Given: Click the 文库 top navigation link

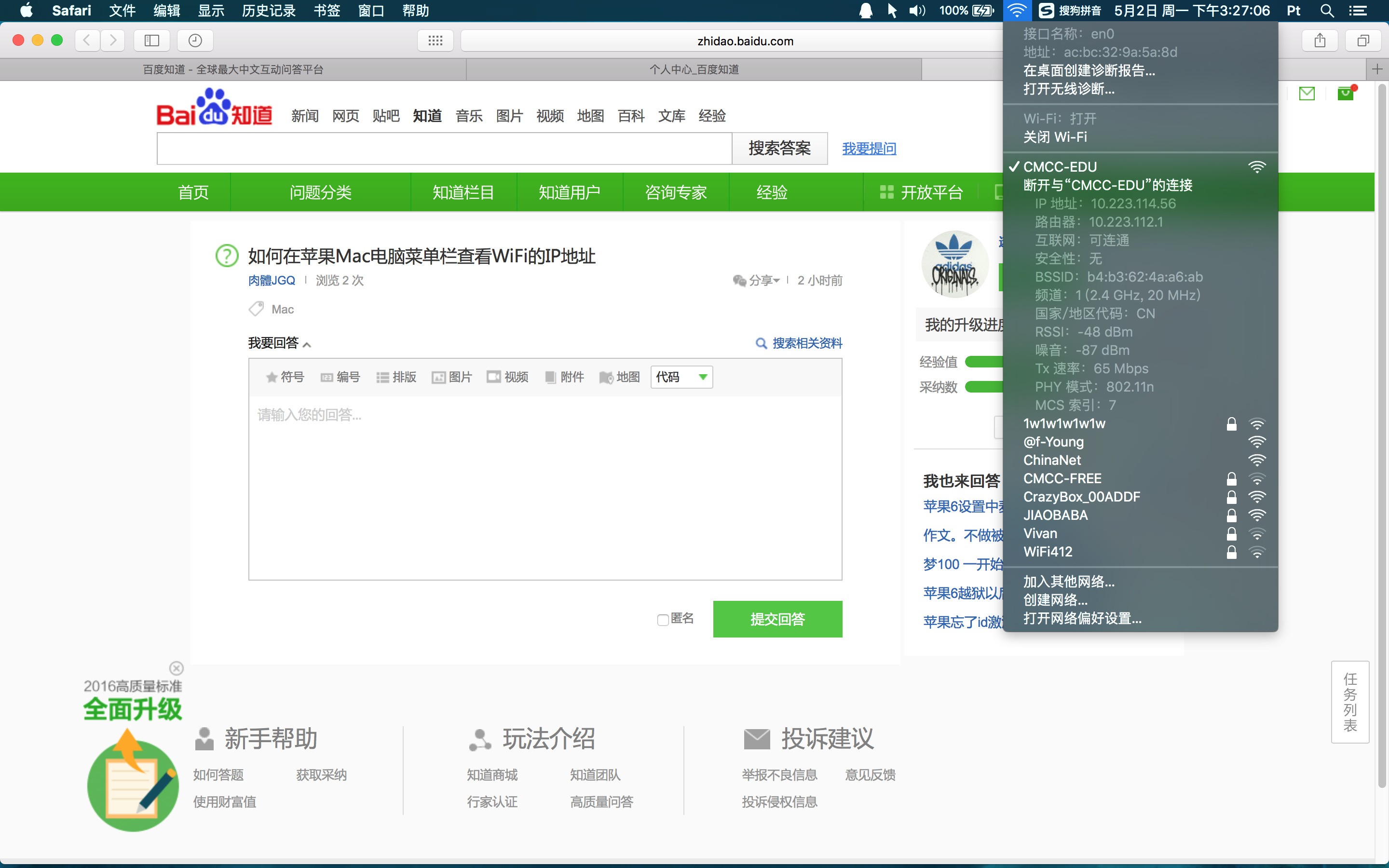Looking at the screenshot, I should [x=671, y=116].
